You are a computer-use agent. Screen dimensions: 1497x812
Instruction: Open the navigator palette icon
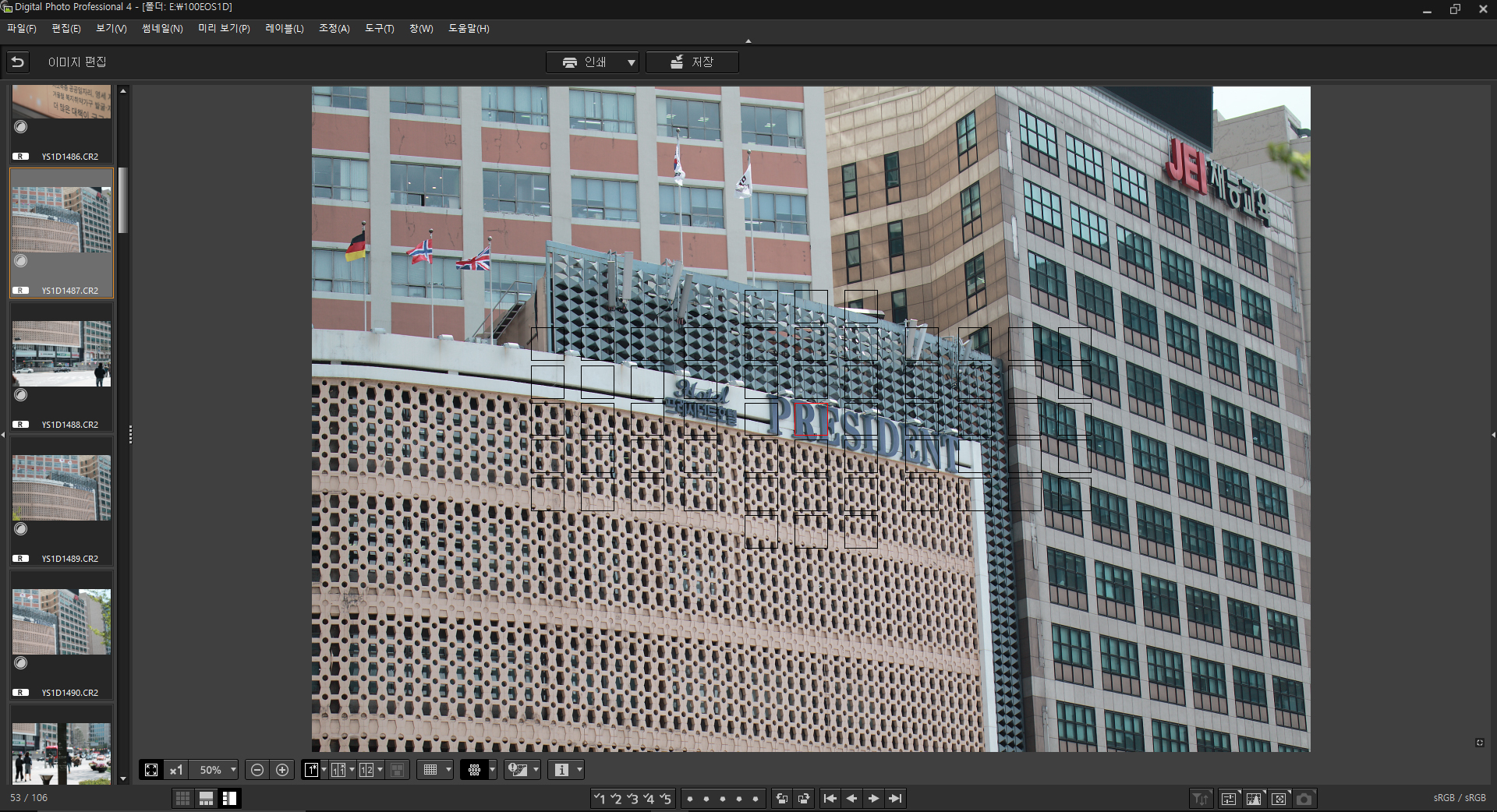[x=1279, y=798]
